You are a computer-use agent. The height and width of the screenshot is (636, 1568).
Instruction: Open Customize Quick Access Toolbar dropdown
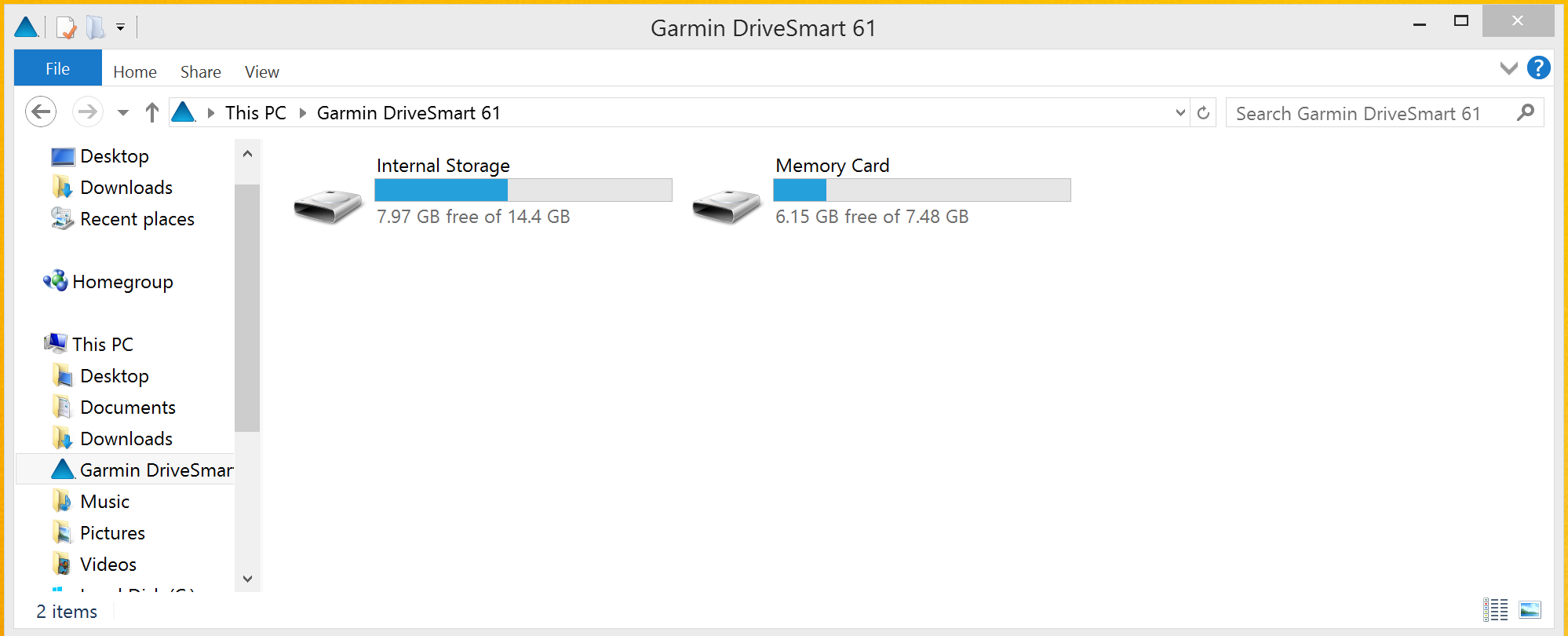coord(120,27)
